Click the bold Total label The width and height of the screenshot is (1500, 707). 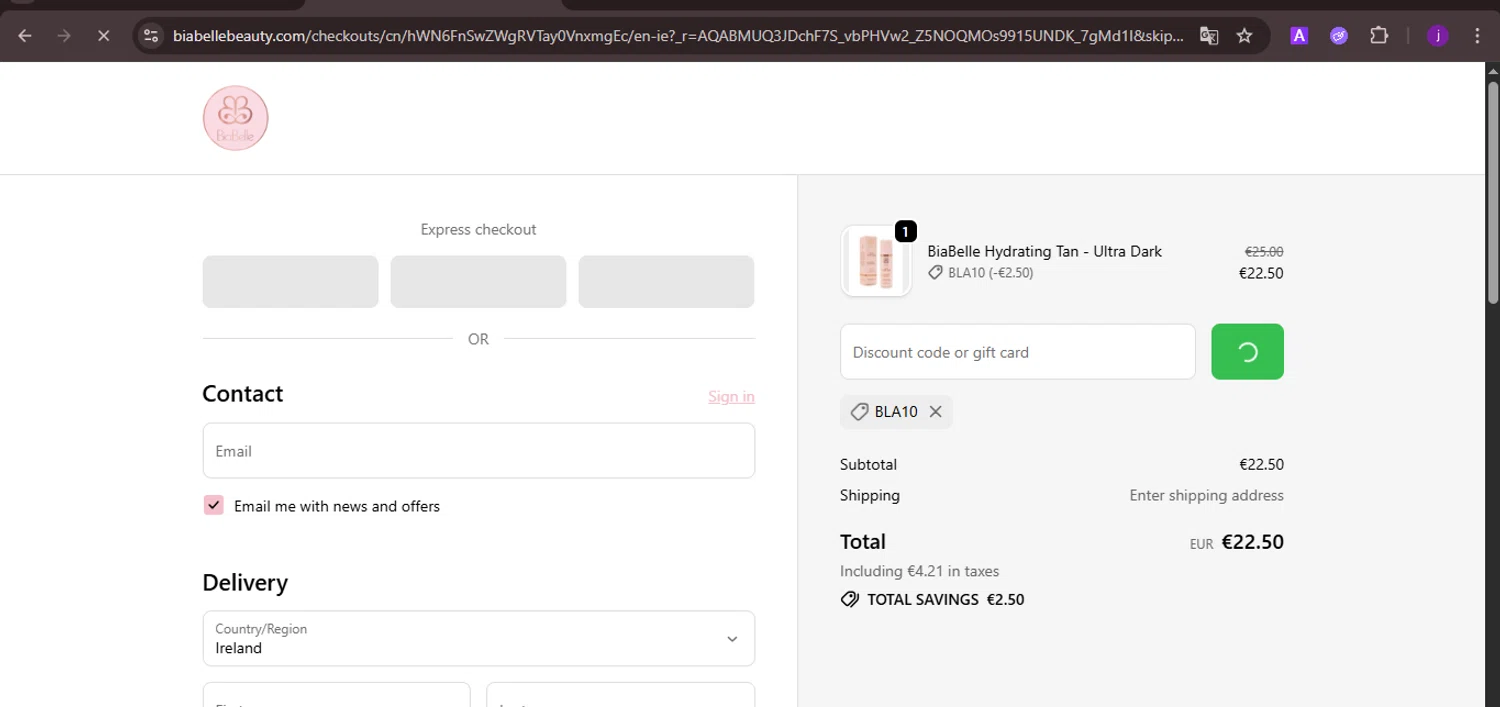pos(863,542)
